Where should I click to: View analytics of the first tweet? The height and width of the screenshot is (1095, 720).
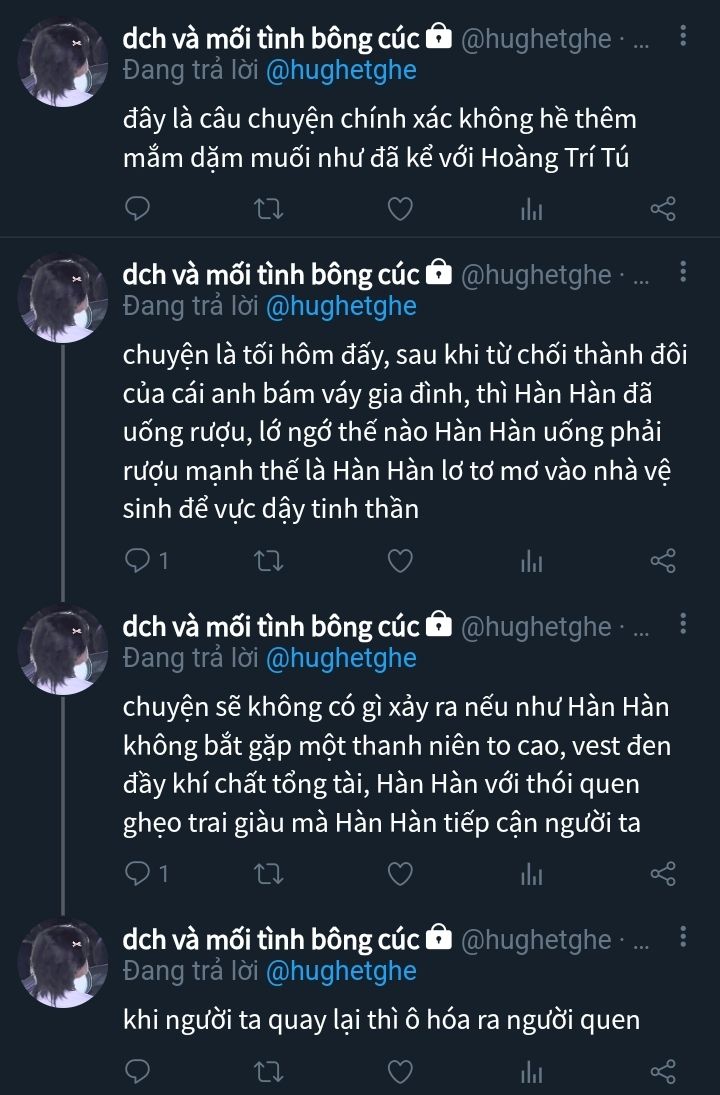point(530,209)
